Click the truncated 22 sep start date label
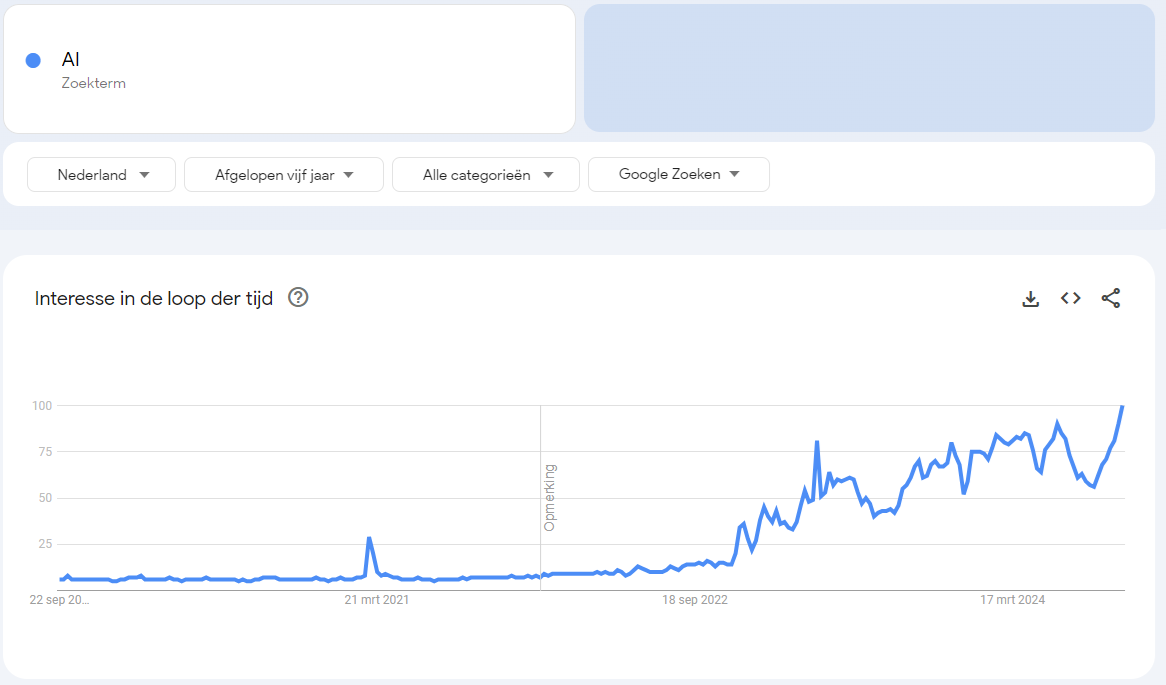Image resolution: width=1166 pixels, height=685 pixels. coord(59,600)
